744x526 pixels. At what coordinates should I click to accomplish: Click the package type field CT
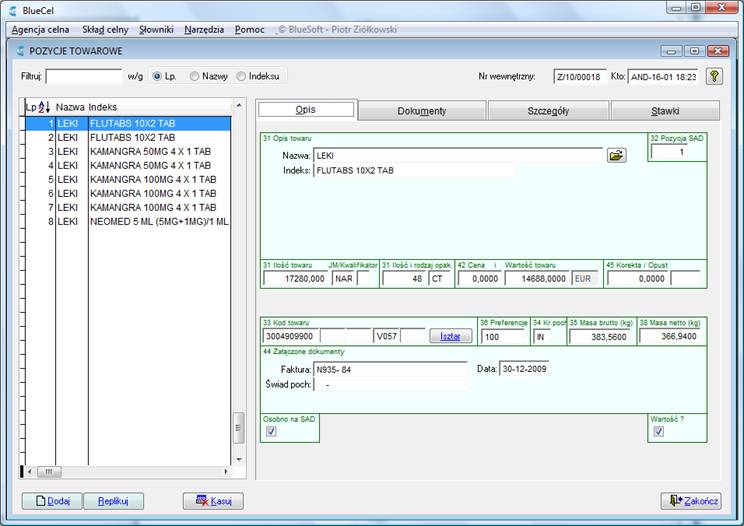tap(440, 278)
